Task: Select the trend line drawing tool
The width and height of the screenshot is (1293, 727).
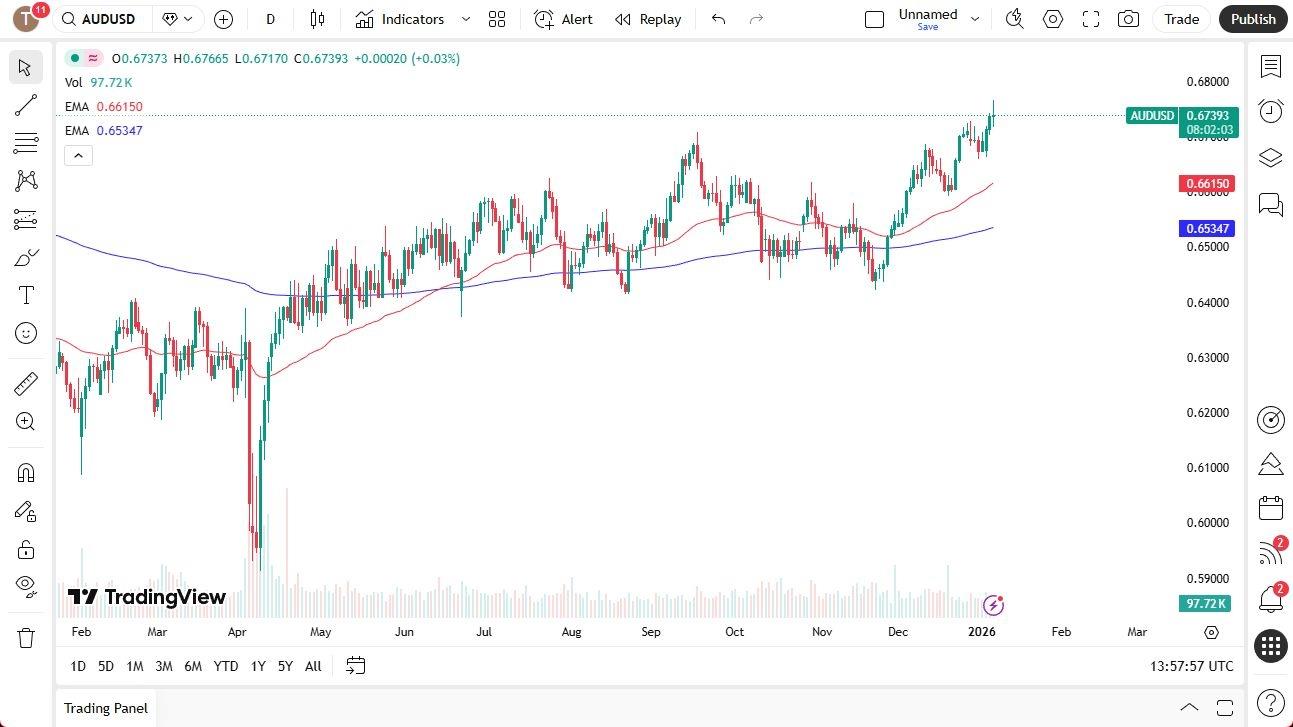Action: pyautogui.click(x=26, y=105)
